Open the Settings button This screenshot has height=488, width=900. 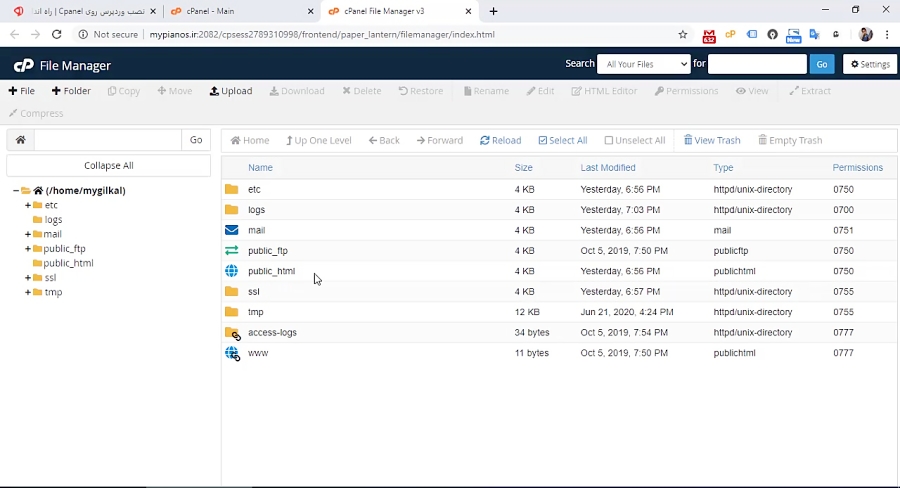[870, 64]
